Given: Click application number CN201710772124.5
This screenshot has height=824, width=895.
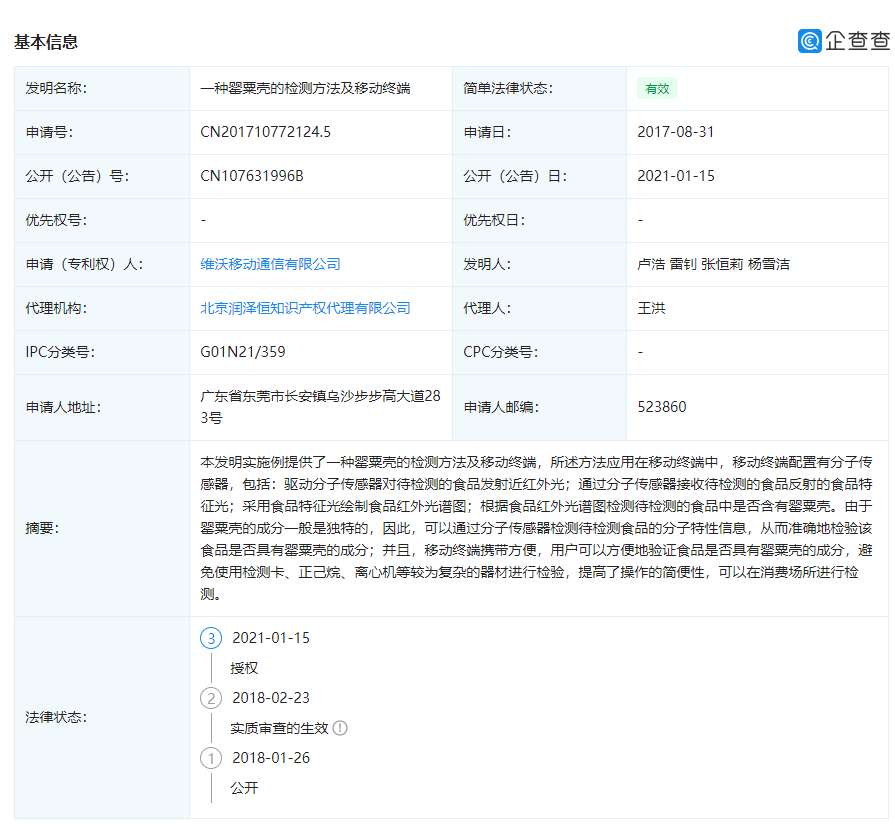Looking at the screenshot, I should 265,132.
